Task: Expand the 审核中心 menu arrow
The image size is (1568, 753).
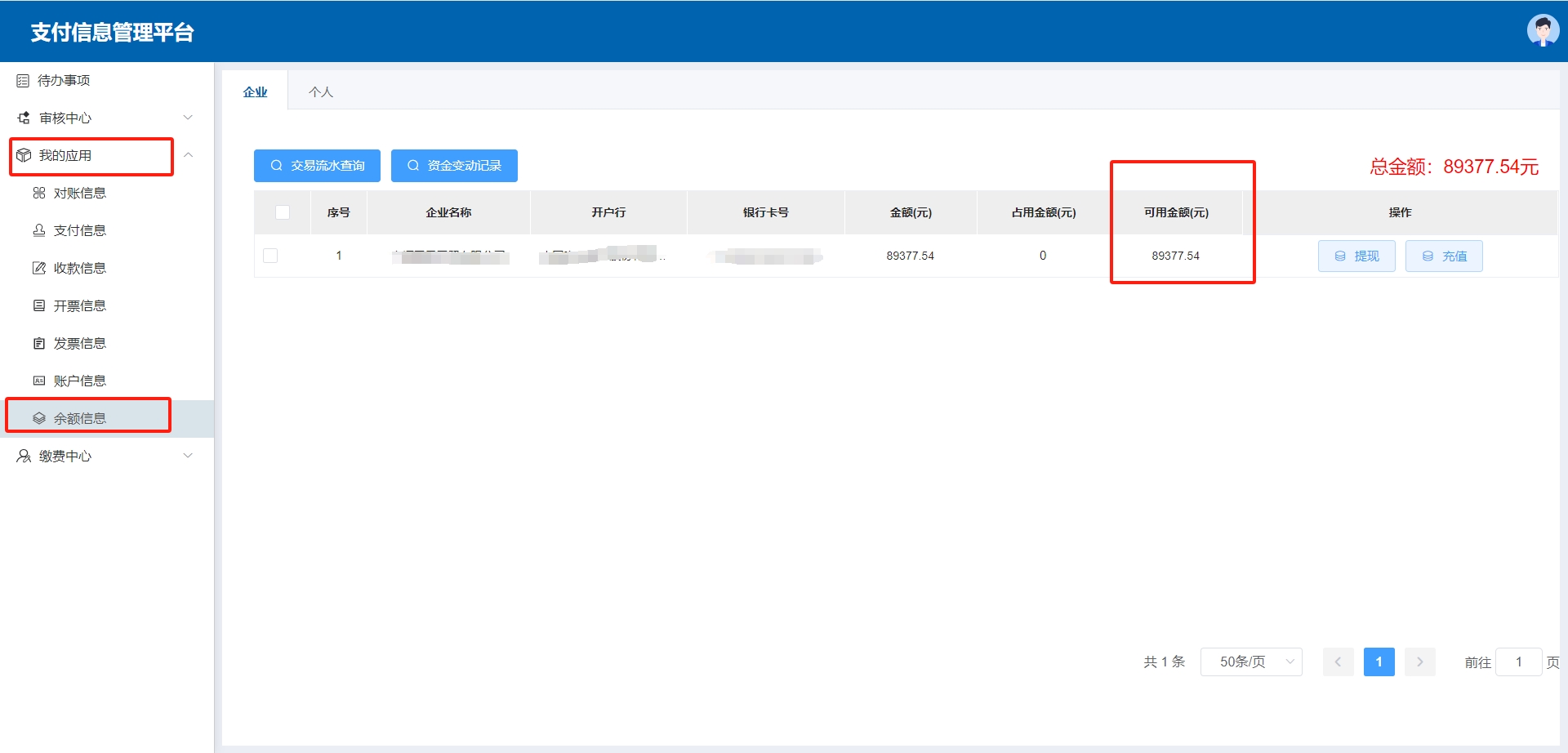Action: (188, 118)
